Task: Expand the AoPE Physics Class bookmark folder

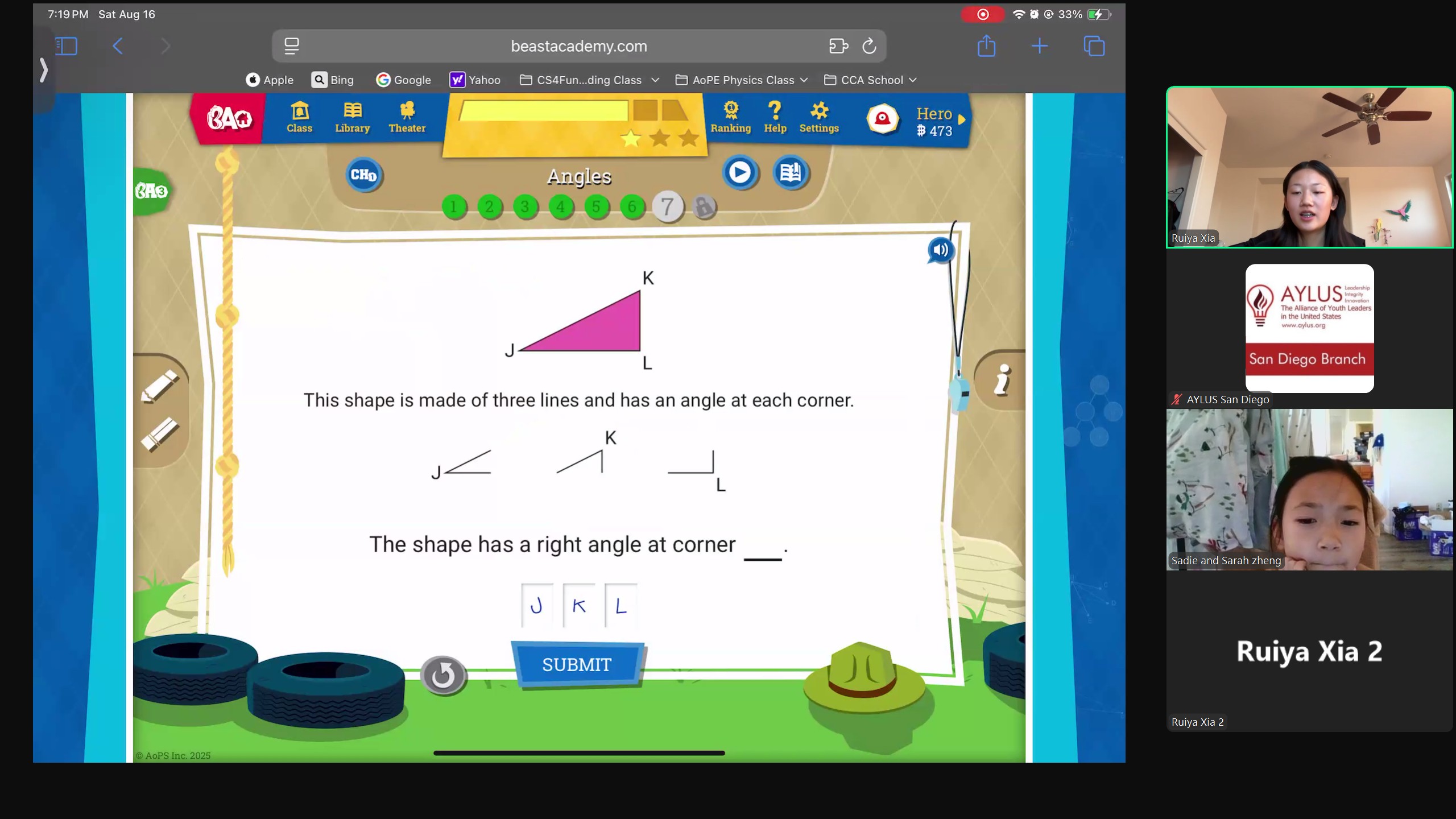Action: click(x=742, y=80)
